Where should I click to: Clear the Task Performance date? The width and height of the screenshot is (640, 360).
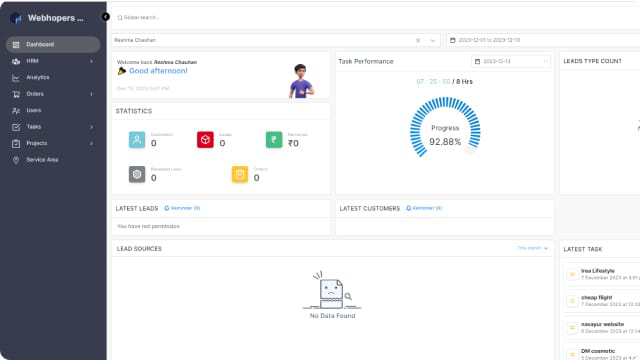[545, 61]
